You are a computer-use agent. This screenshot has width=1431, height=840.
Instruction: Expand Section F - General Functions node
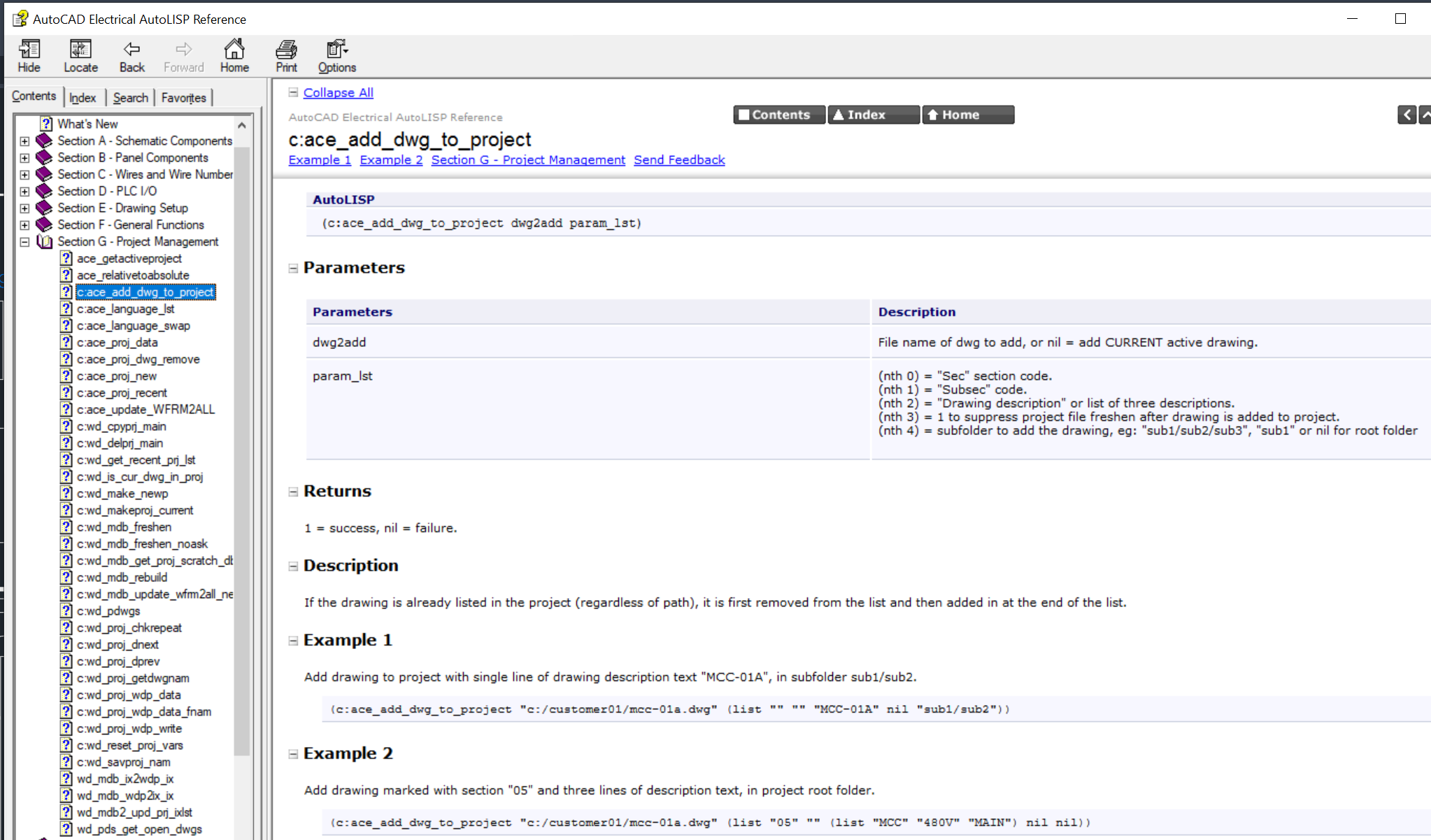[x=24, y=225]
